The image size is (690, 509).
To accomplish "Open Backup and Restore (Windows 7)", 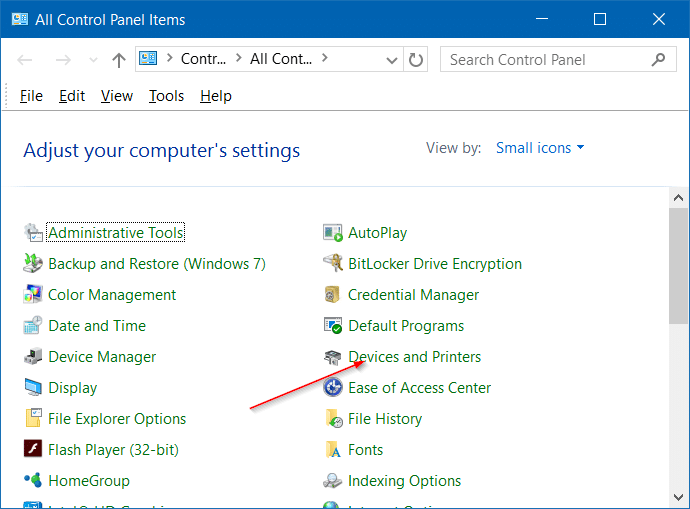I will [157, 264].
